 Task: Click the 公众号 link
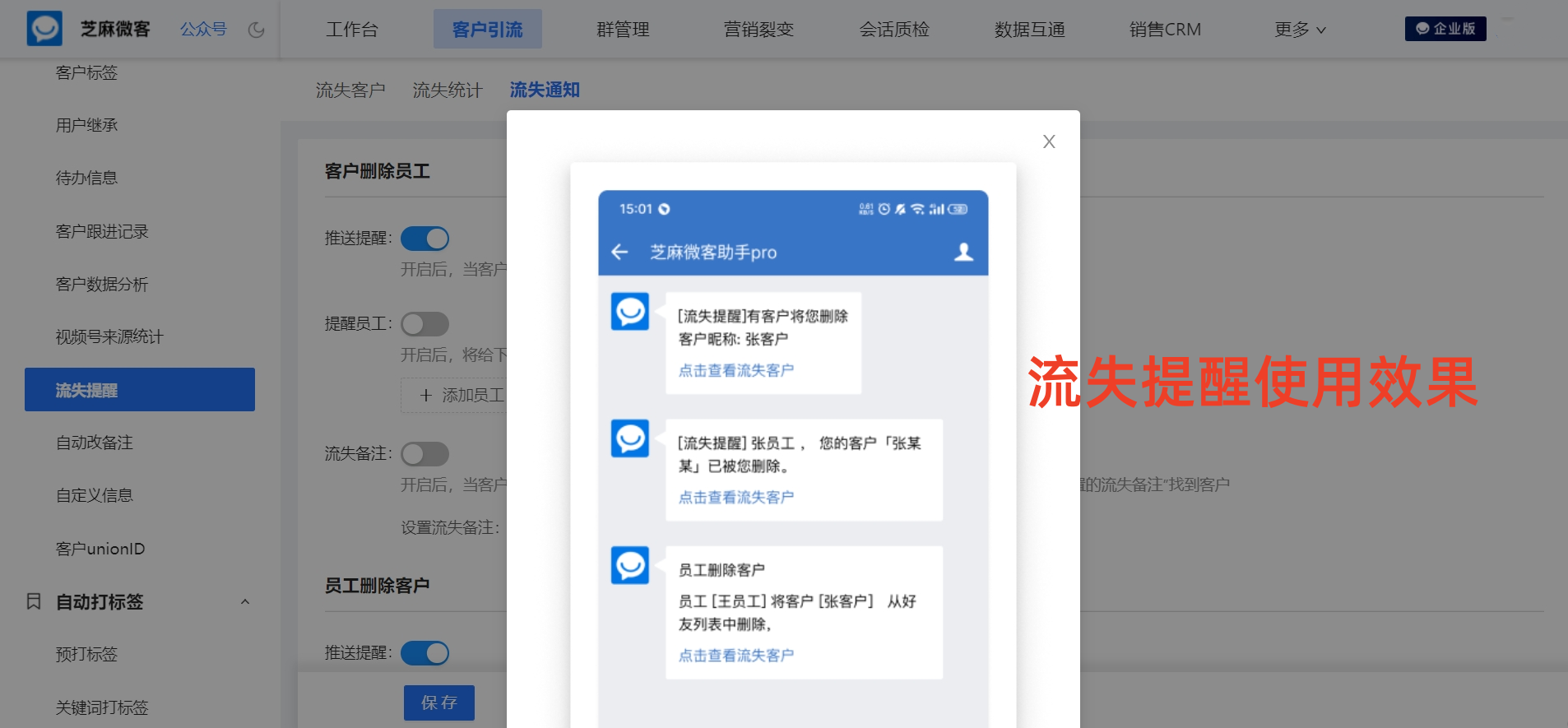coord(203,30)
